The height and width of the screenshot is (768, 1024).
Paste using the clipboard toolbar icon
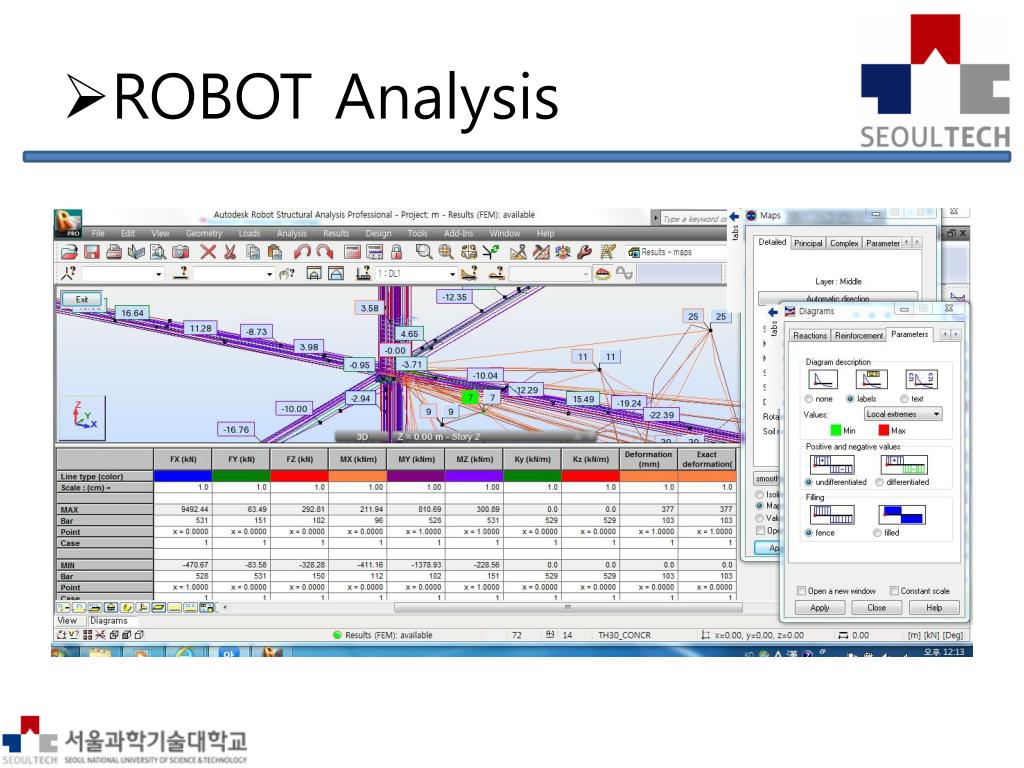coord(275,252)
